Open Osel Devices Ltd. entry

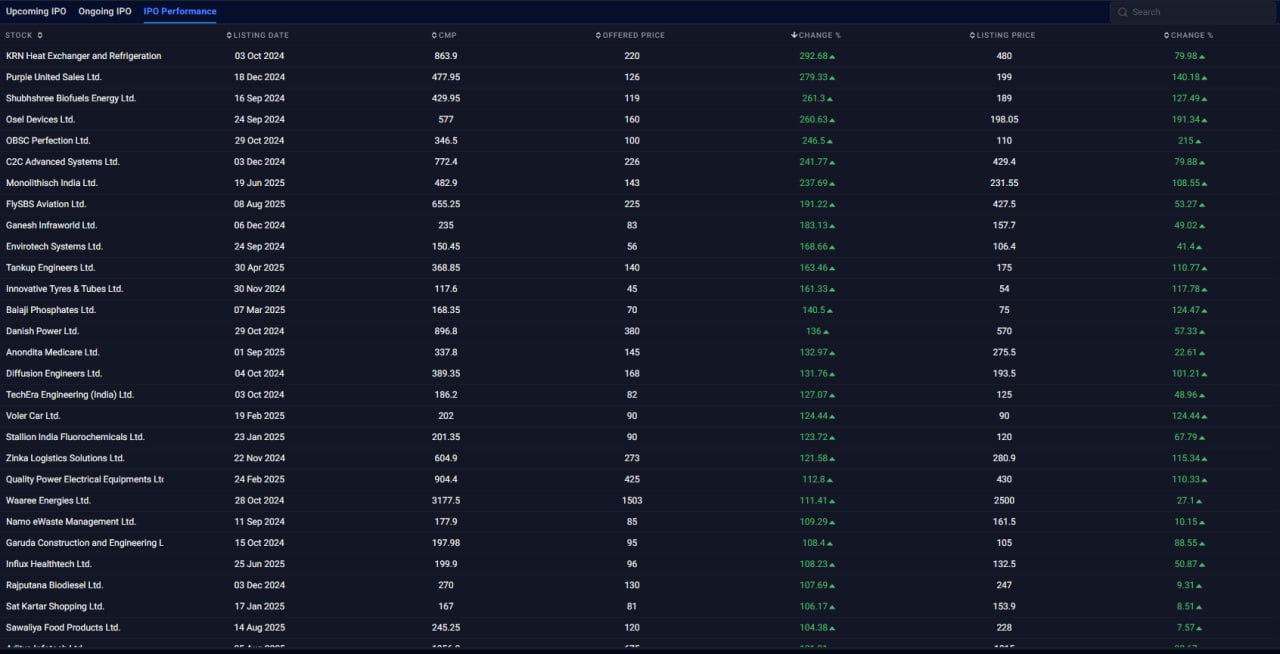(x=40, y=119)
